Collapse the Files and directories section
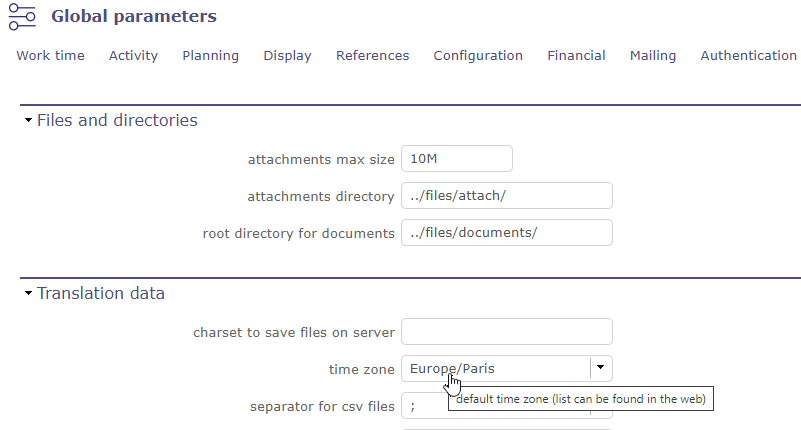 pos(28,121)
